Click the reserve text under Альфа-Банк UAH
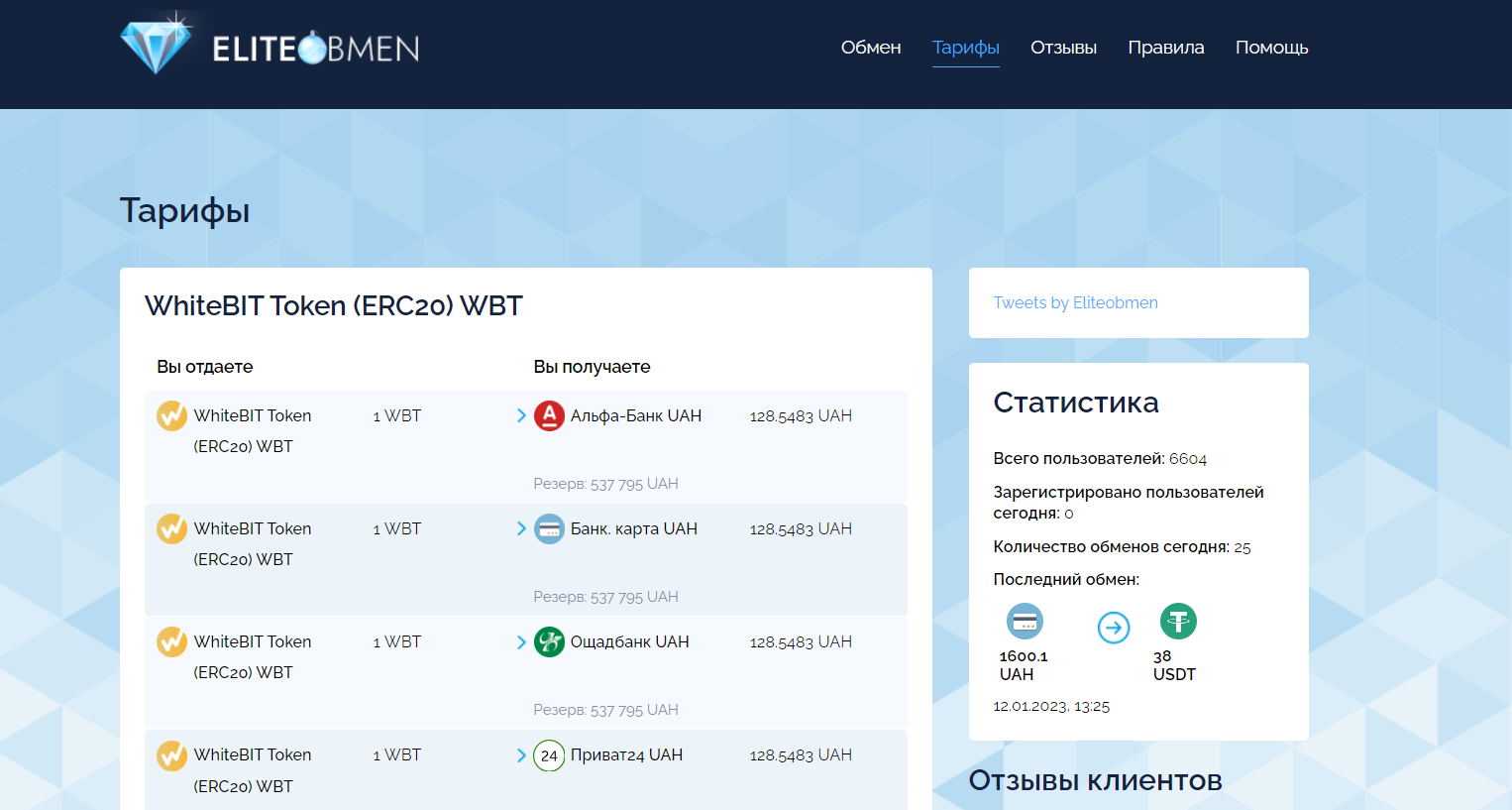Screen dimensions: 1512x810 pos(605,484)
